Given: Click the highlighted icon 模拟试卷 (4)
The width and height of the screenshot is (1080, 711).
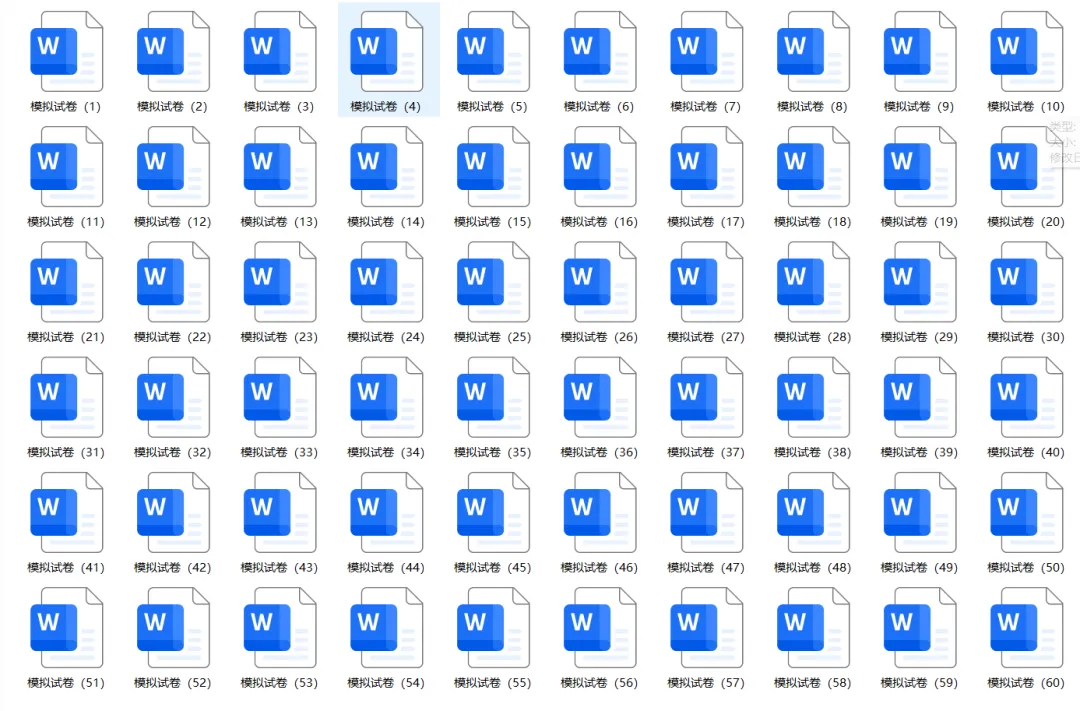Looking at the screenshot, I should click(387, 52).
